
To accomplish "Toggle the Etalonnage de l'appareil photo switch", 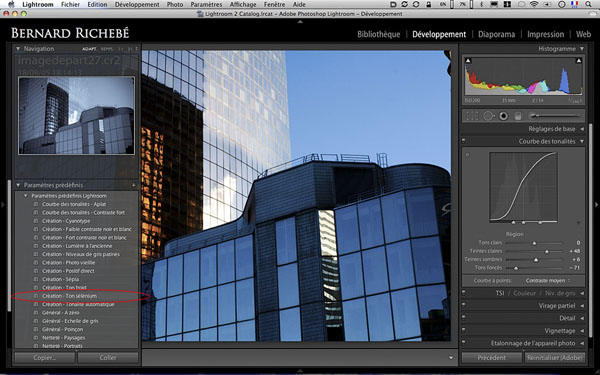I will click(x=463, y=343).
